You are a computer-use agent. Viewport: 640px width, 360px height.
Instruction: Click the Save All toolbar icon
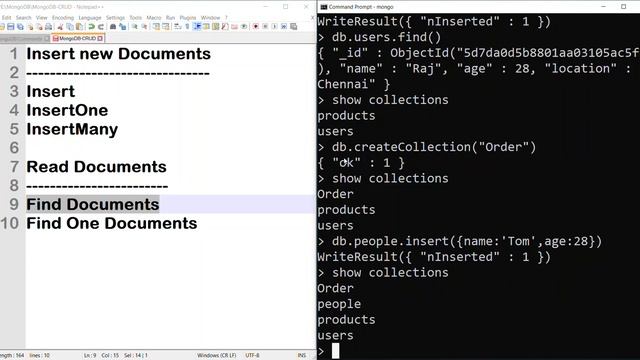point(20,27)
